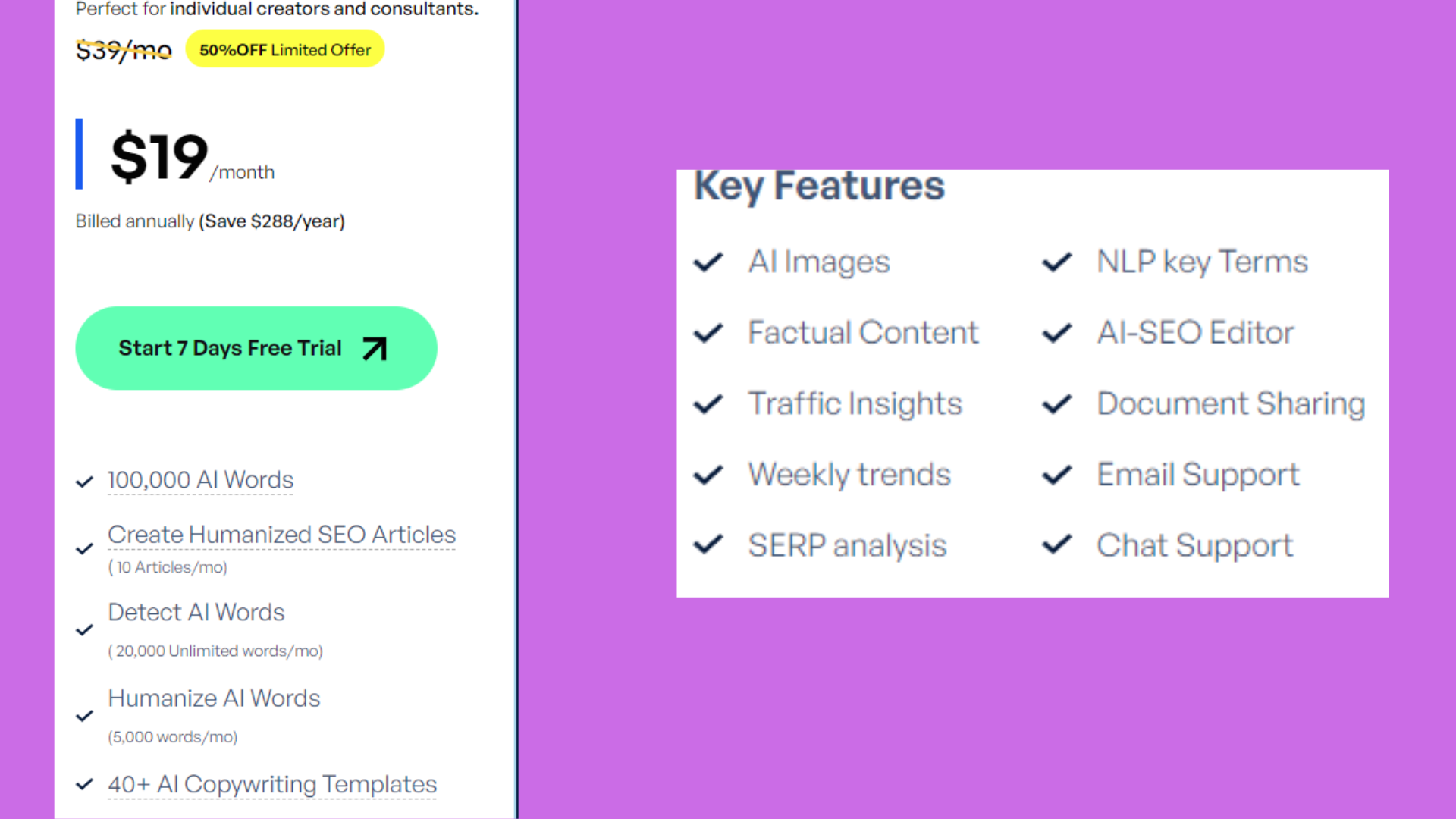Click the 50%OFF Limited Offer badge

click(x=285, y=49)
